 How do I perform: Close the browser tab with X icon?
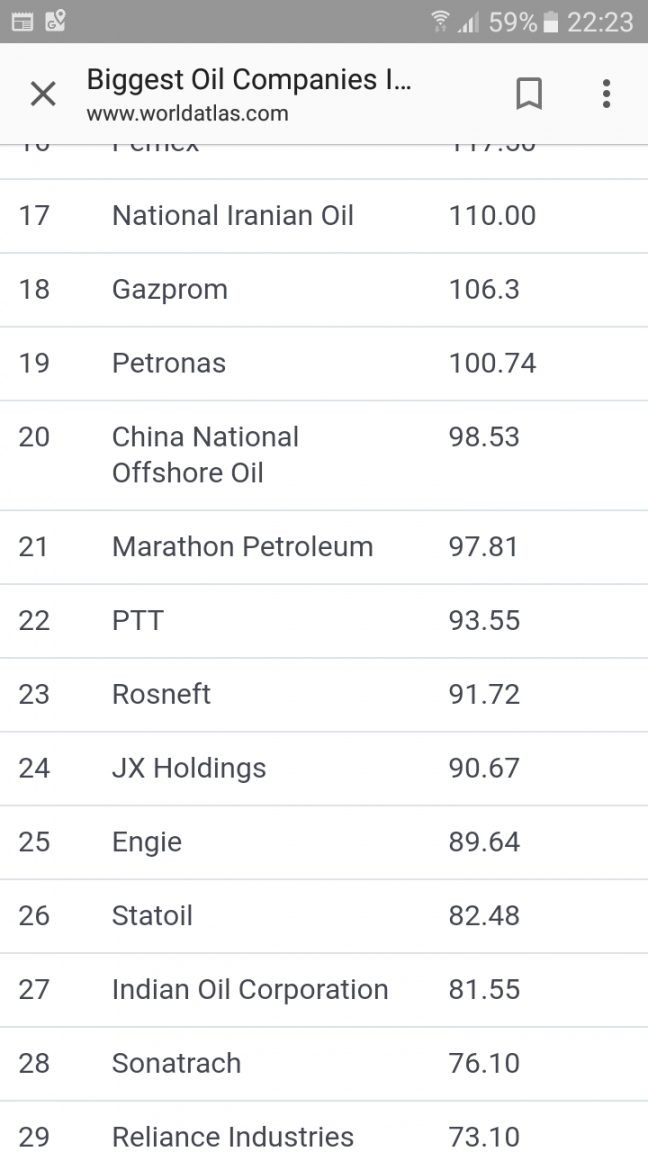click(43, 93)
